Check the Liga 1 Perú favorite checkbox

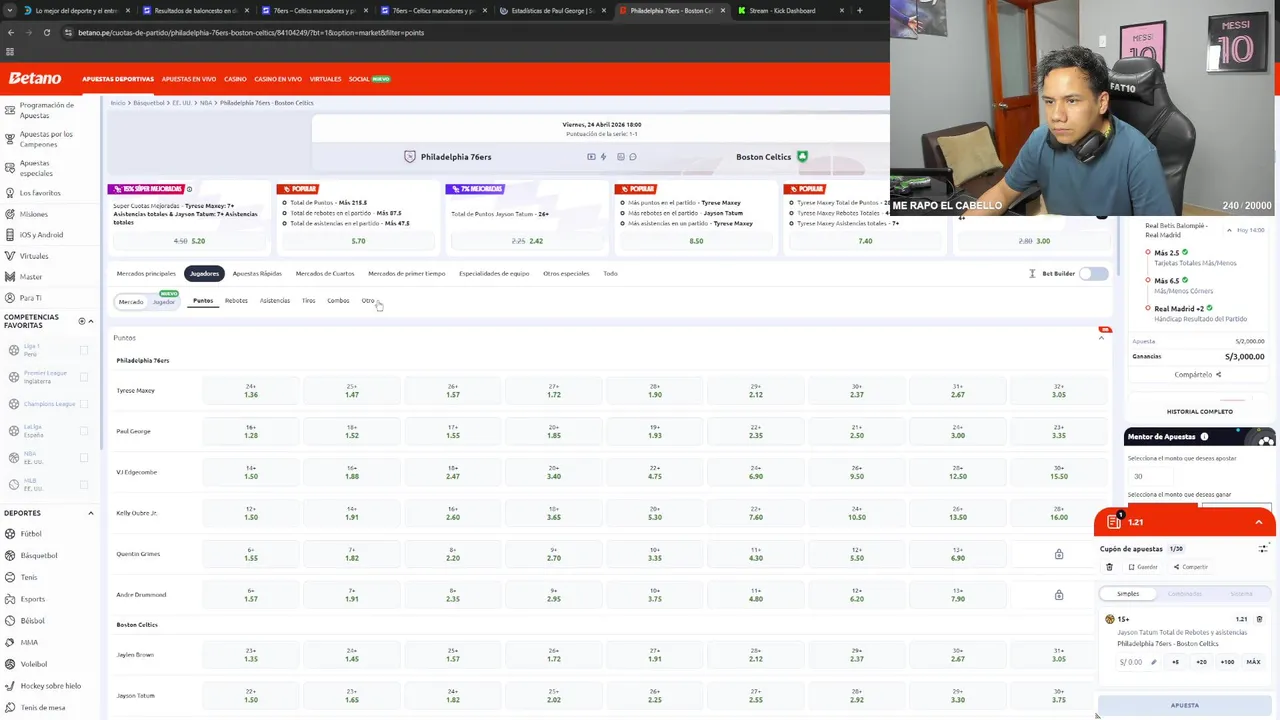(x=84, y=350)
